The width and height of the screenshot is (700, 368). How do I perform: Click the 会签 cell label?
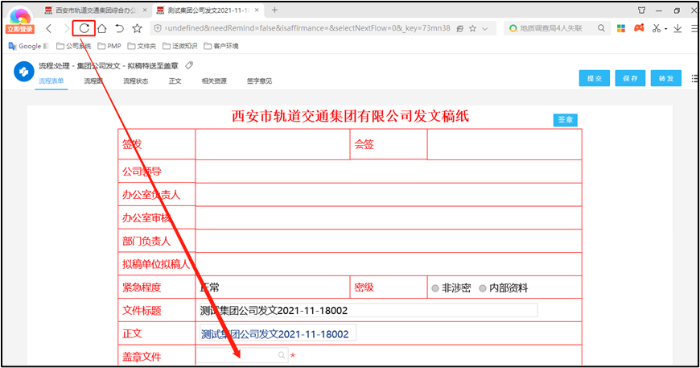pos(364,144)
